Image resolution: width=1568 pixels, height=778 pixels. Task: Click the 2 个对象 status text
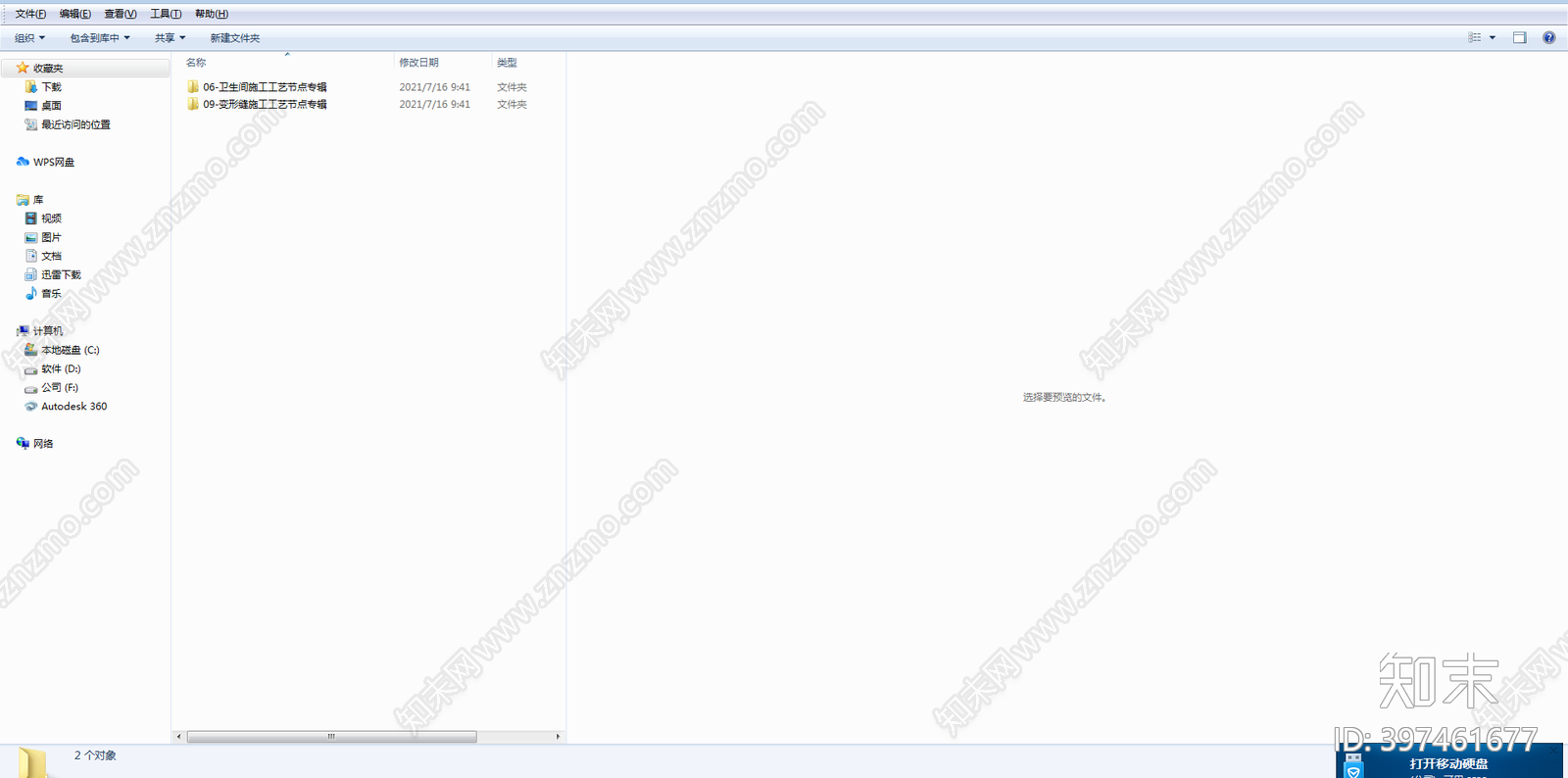click(95, 755)
